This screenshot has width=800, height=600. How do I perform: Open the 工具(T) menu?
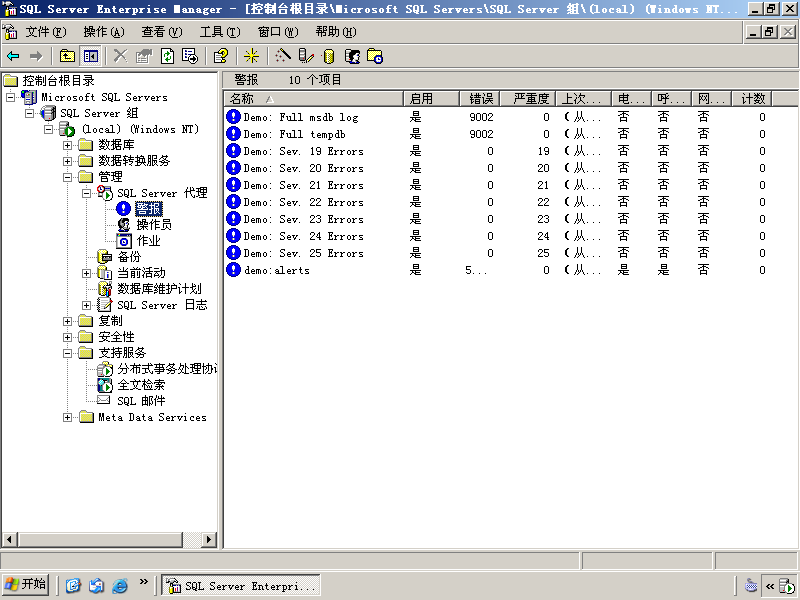(220, 32)
